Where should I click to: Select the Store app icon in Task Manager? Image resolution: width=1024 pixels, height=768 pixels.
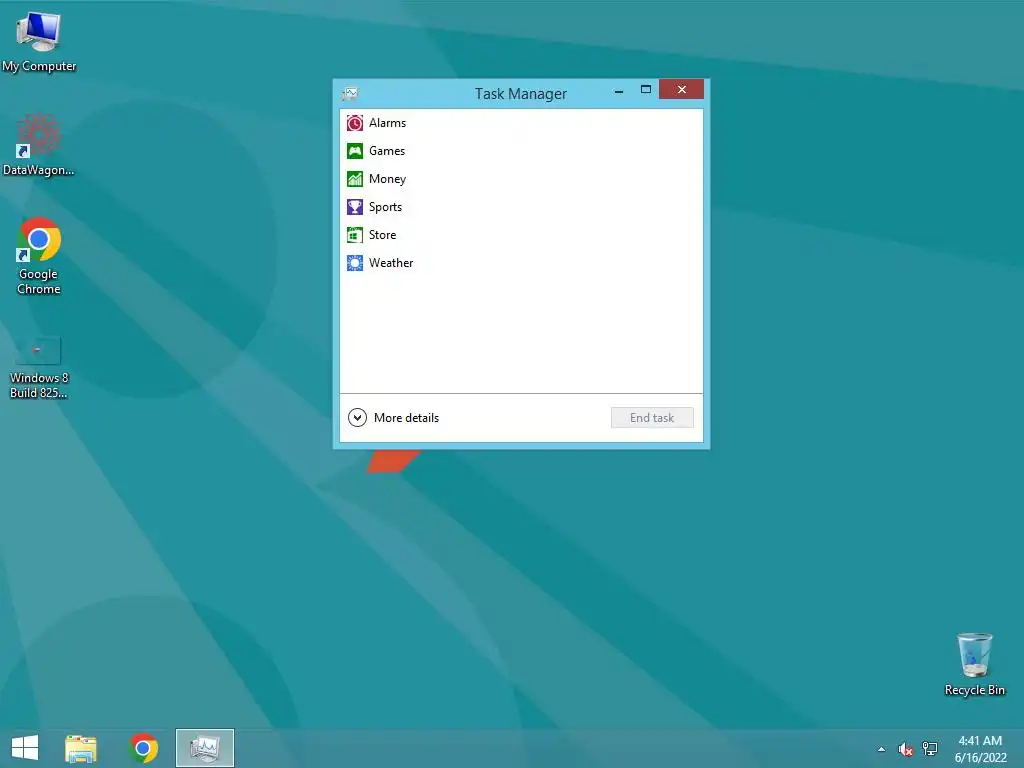355,235
